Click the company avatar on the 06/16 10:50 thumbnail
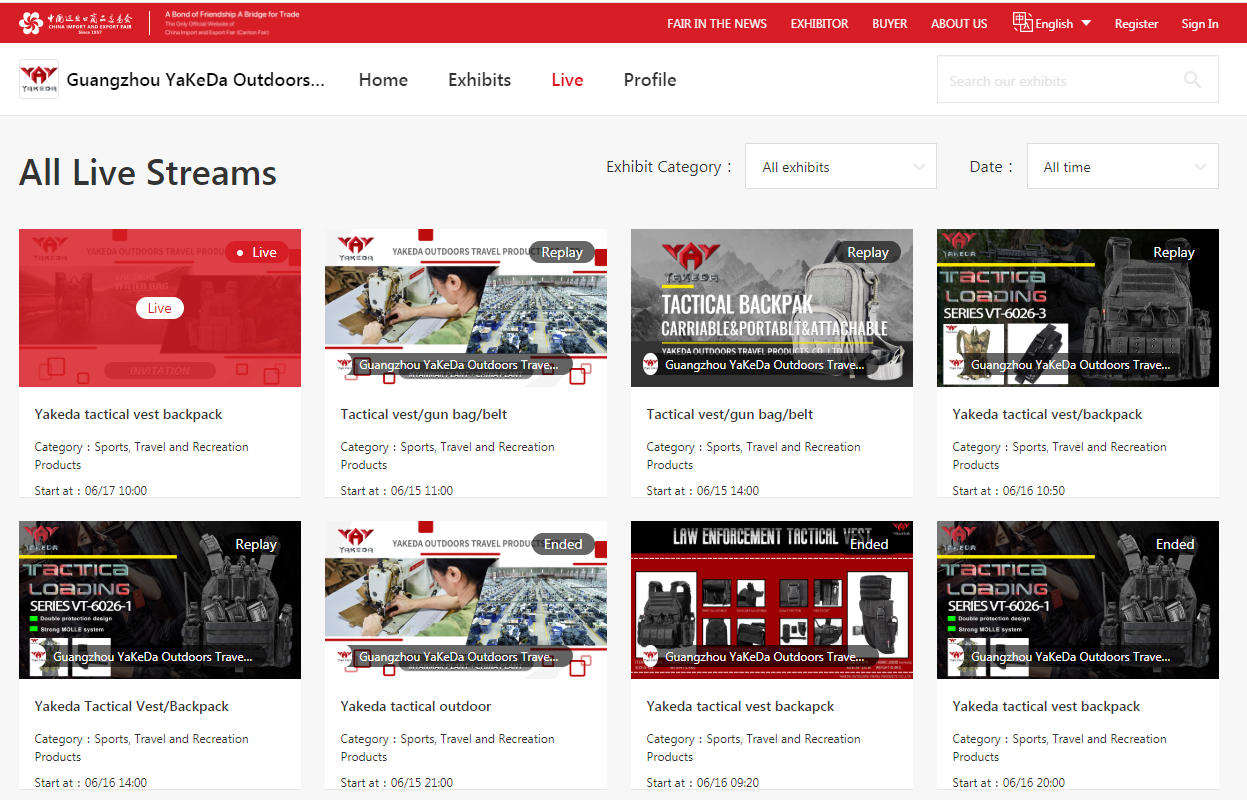The image size is (1247, 800). [957, 365]
